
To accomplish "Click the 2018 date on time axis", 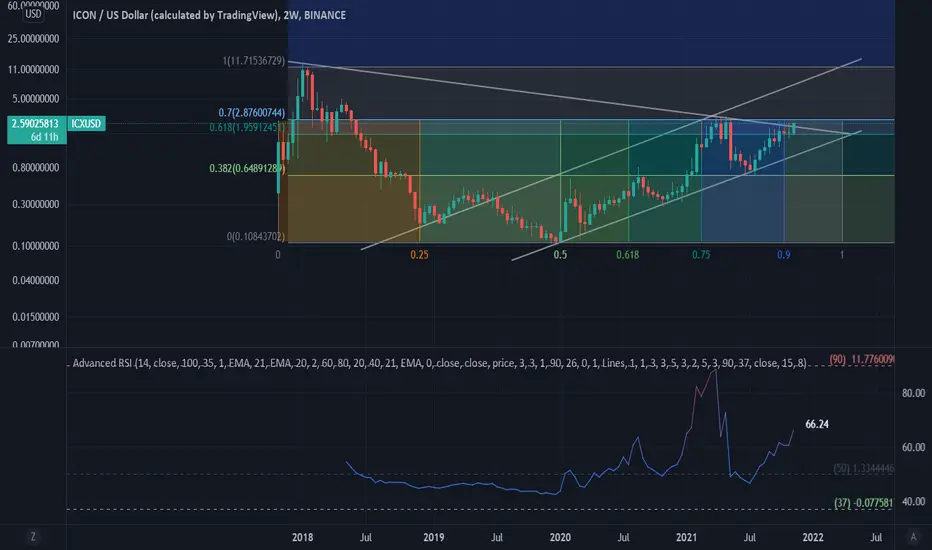I will tap(303, 537).
